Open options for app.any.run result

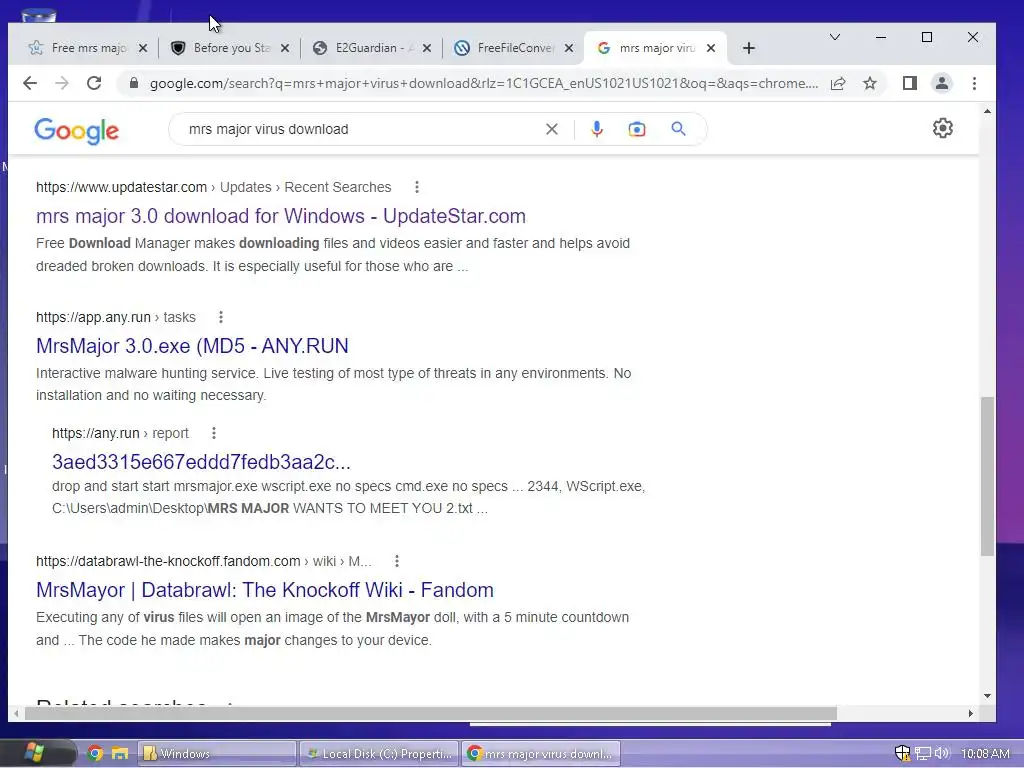pyautogui.click(x=221, y=317)
